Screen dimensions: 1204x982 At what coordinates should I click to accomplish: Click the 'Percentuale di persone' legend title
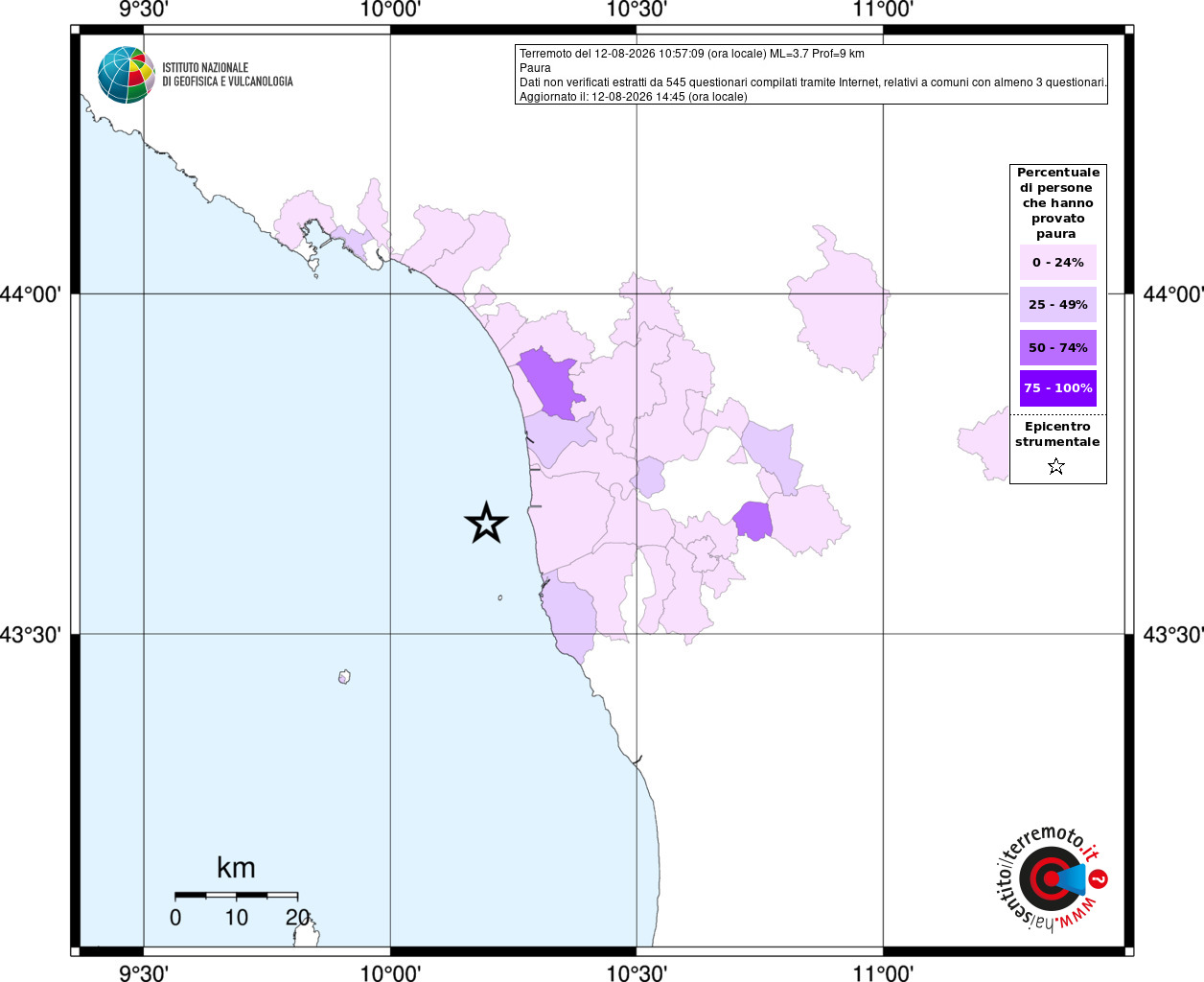[x=1057, y=202]
